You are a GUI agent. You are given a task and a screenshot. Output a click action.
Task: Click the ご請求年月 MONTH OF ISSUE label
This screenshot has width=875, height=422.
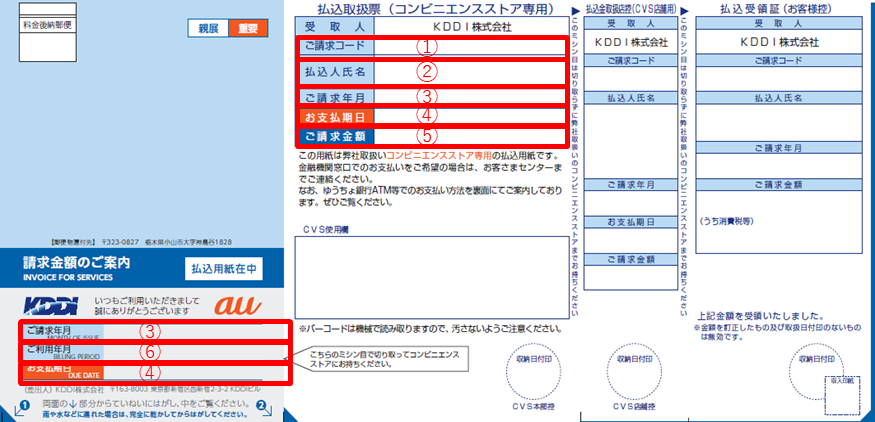pyautogui.click(x=61, y=332)
